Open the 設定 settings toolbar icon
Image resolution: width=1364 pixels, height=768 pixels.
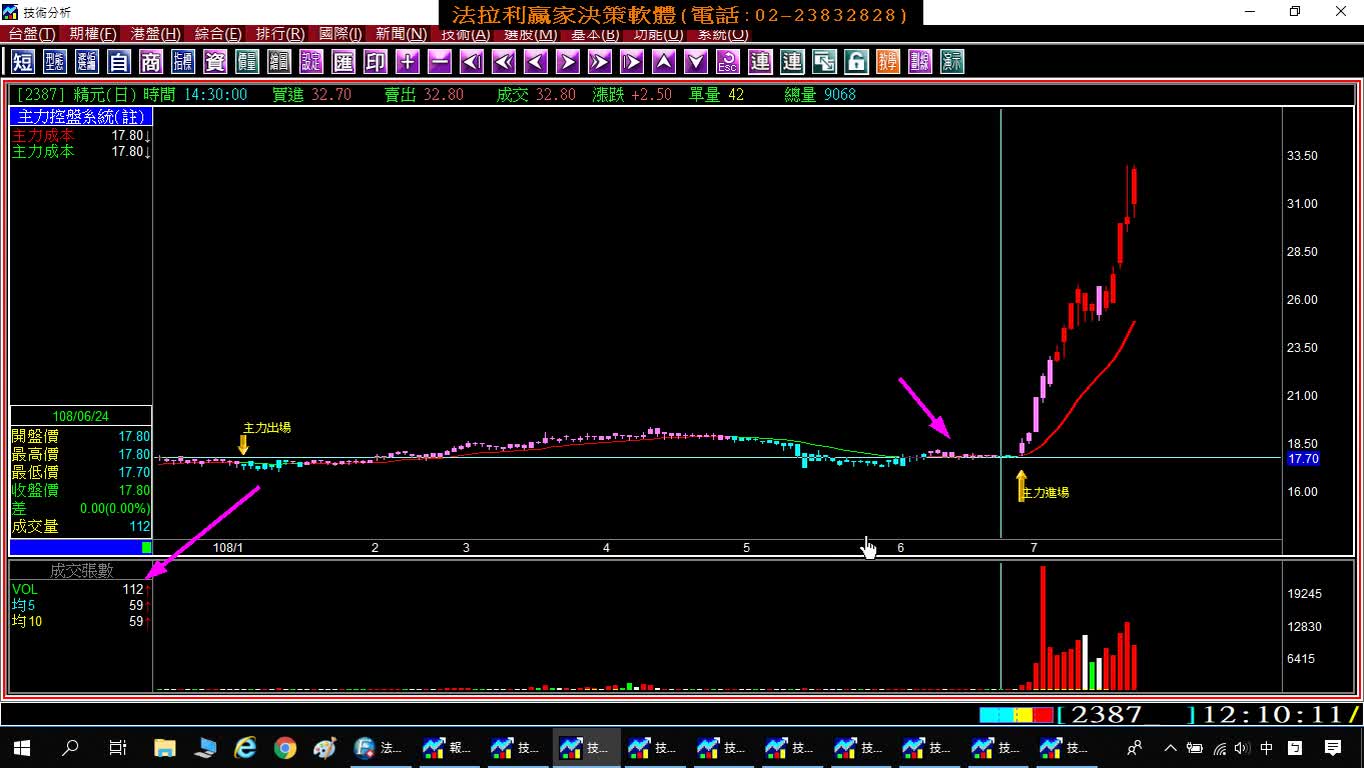pos(311,62)
